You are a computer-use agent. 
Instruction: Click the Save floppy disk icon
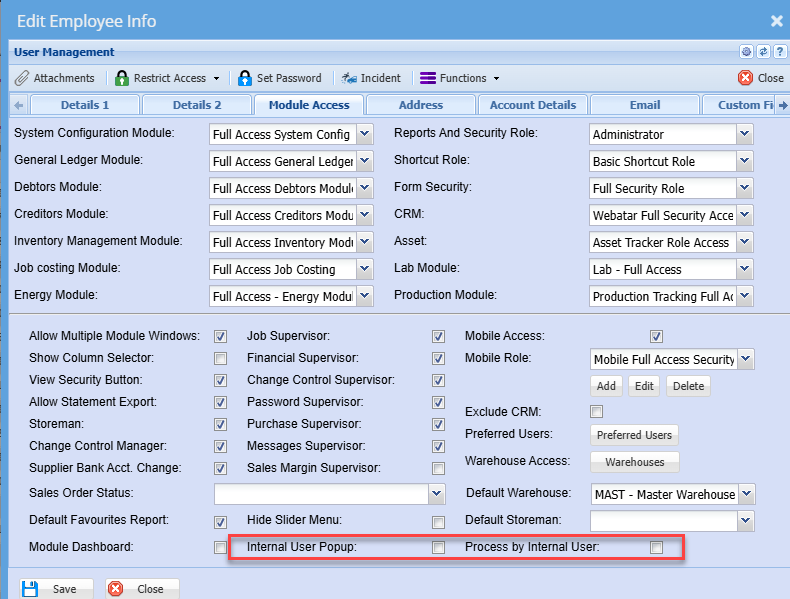click(x=30, y=589)
